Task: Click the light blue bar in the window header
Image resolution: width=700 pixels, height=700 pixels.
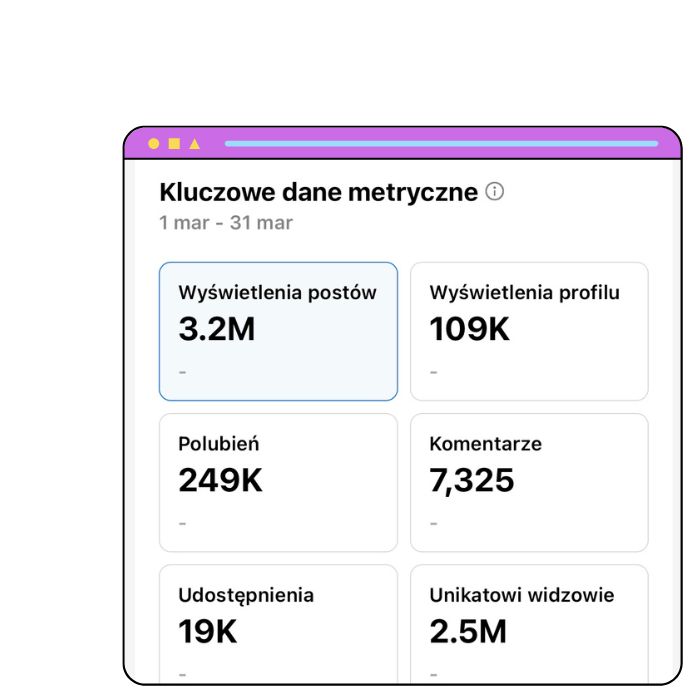Action: (x=441, y=144)
